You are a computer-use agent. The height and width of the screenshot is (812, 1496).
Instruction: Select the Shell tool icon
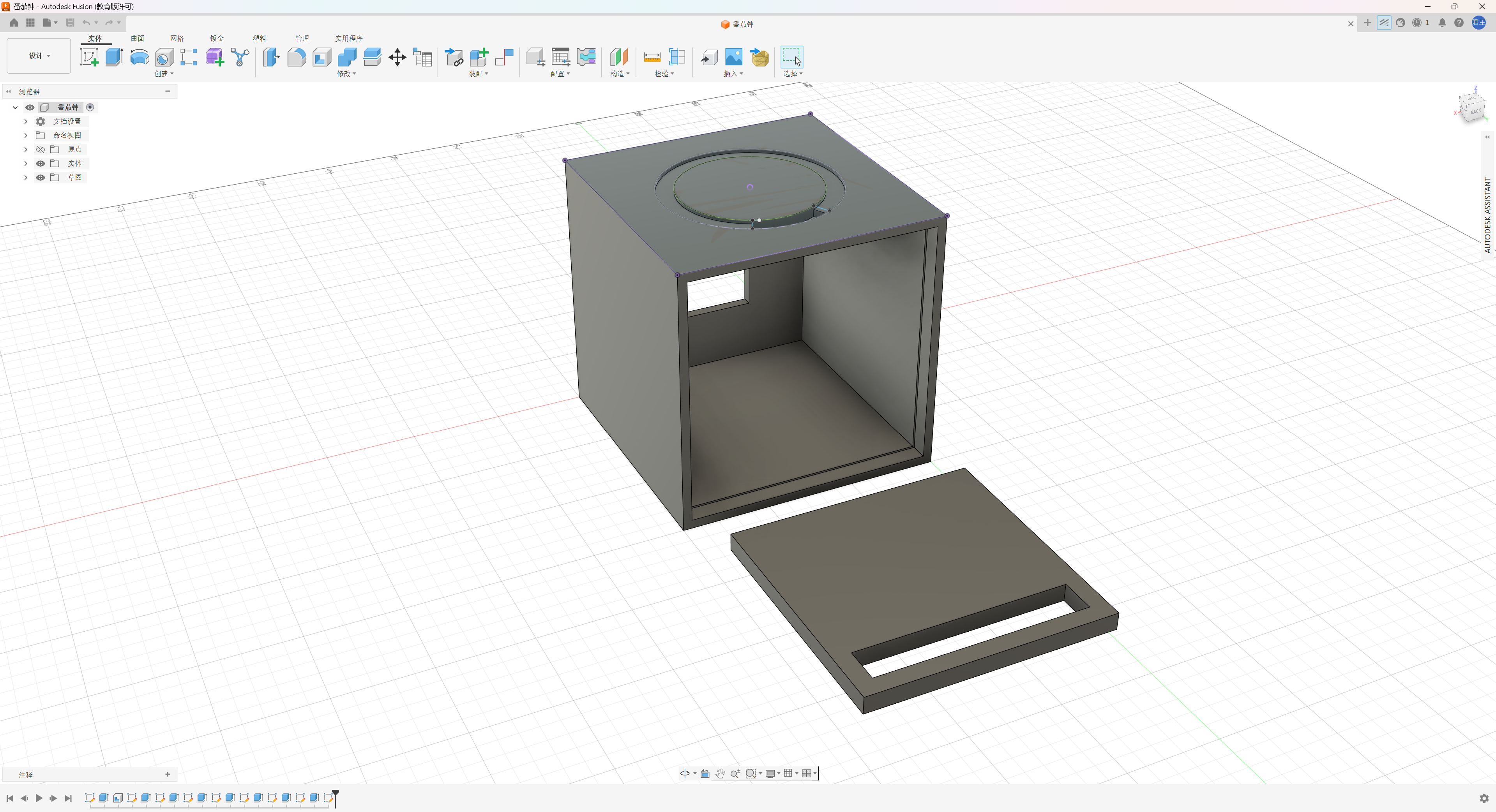322,57
